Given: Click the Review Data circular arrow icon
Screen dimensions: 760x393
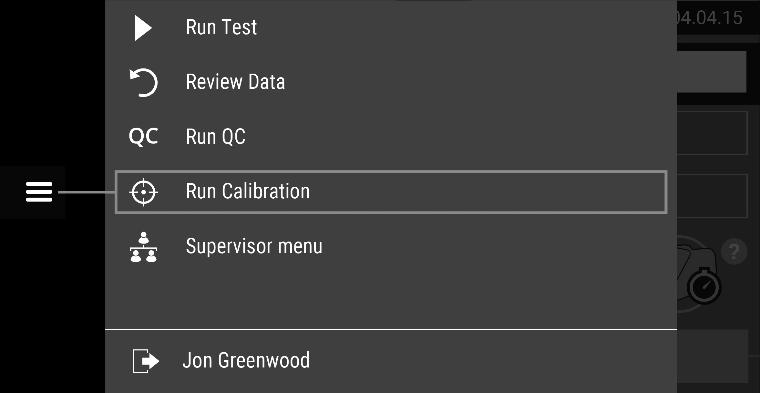Looking at the screenshot, I should [x=143, y=83].
